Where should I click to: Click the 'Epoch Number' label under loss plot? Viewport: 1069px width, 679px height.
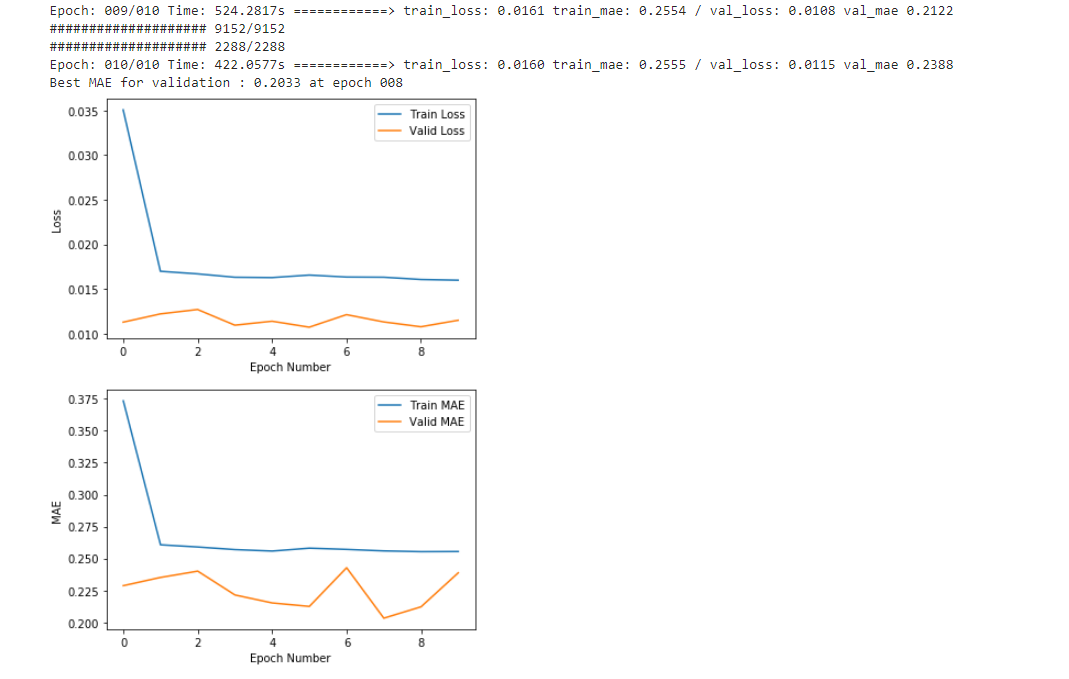290,367
